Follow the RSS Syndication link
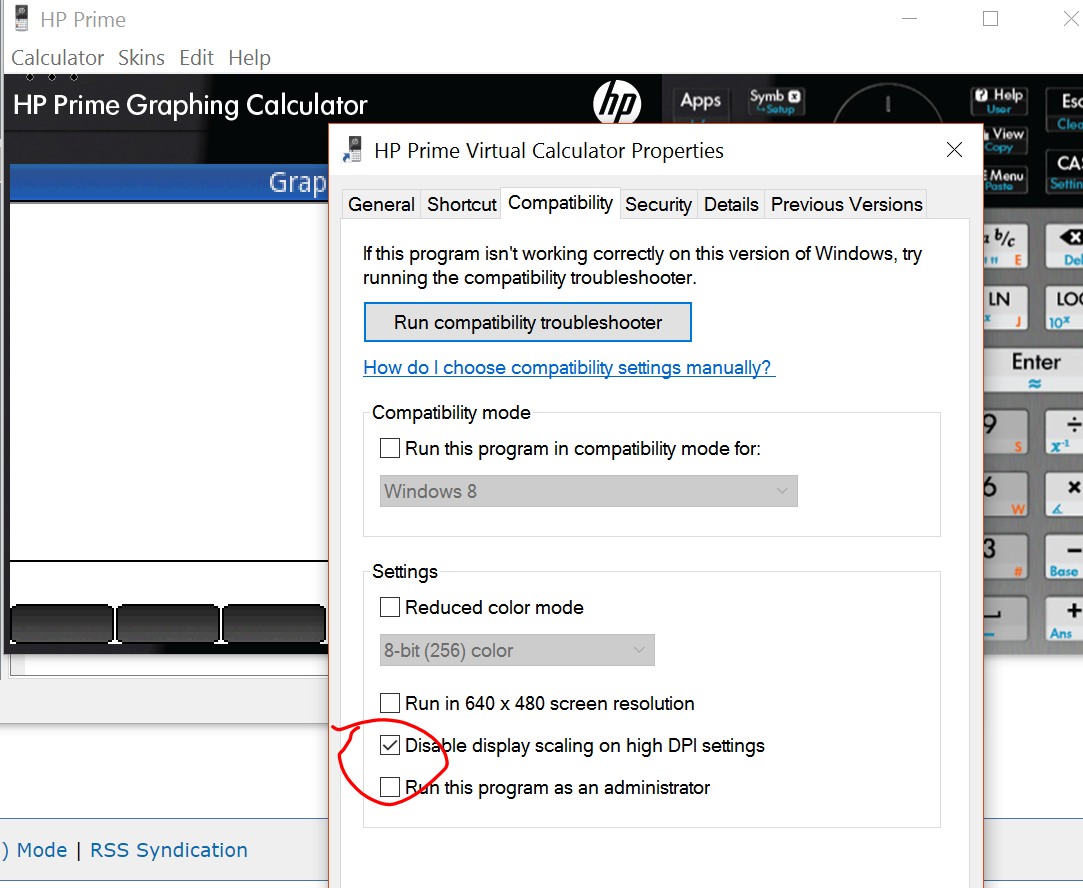 coord(169,849)
